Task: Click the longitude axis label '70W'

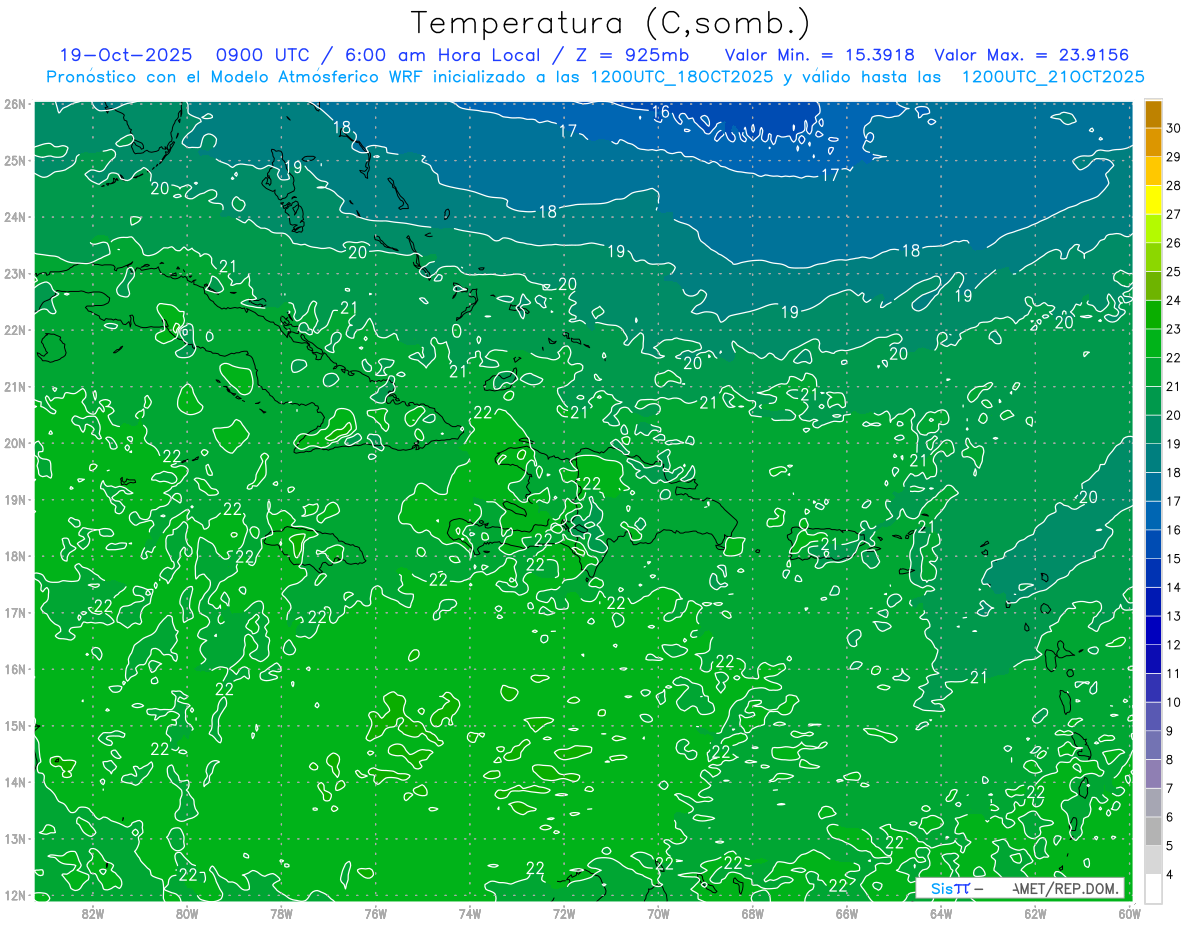Action: click(658, 913)
